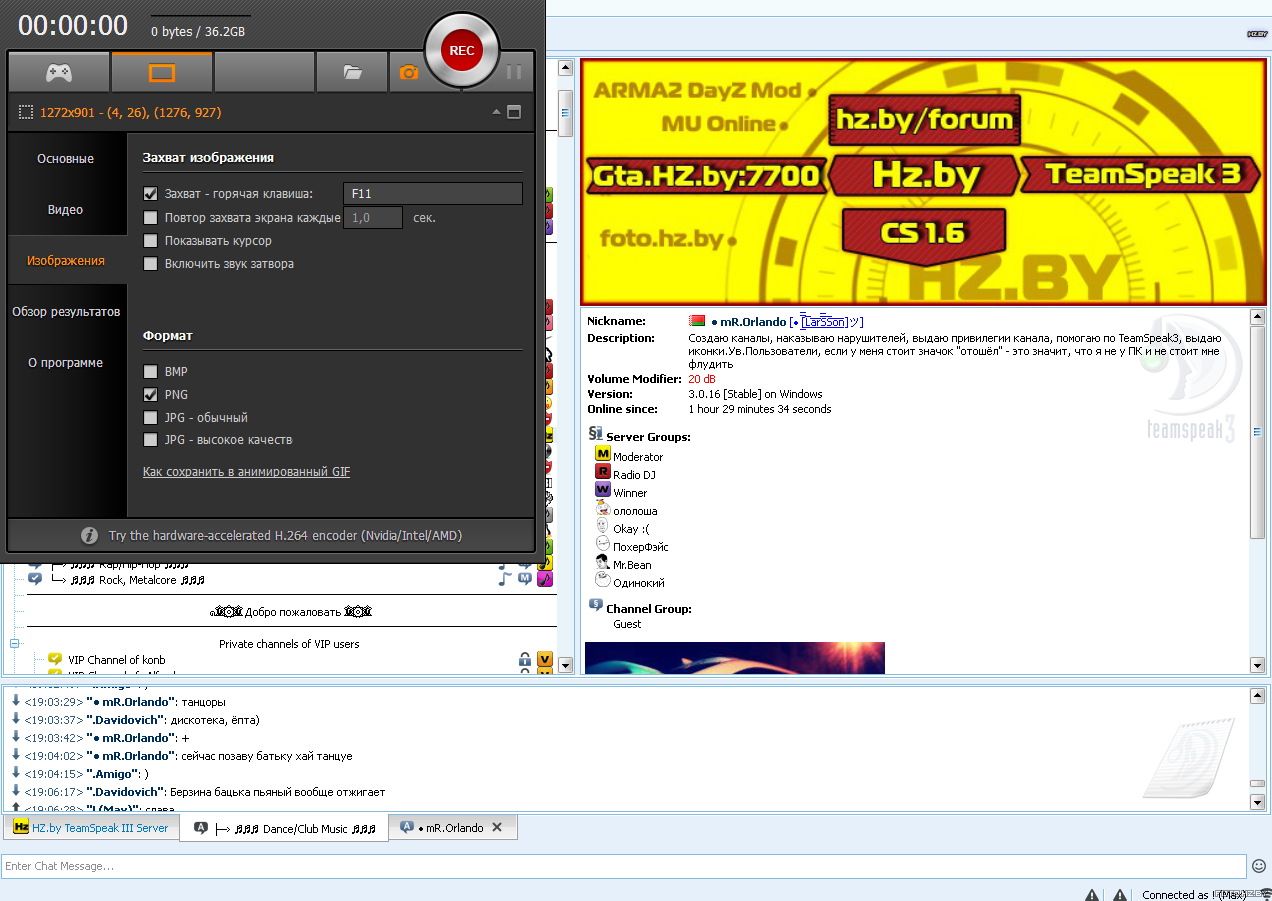Viewport: 1272px width, 901px height.
Task: Open the emoticon smiley picker
Action: click(1260, 866)
